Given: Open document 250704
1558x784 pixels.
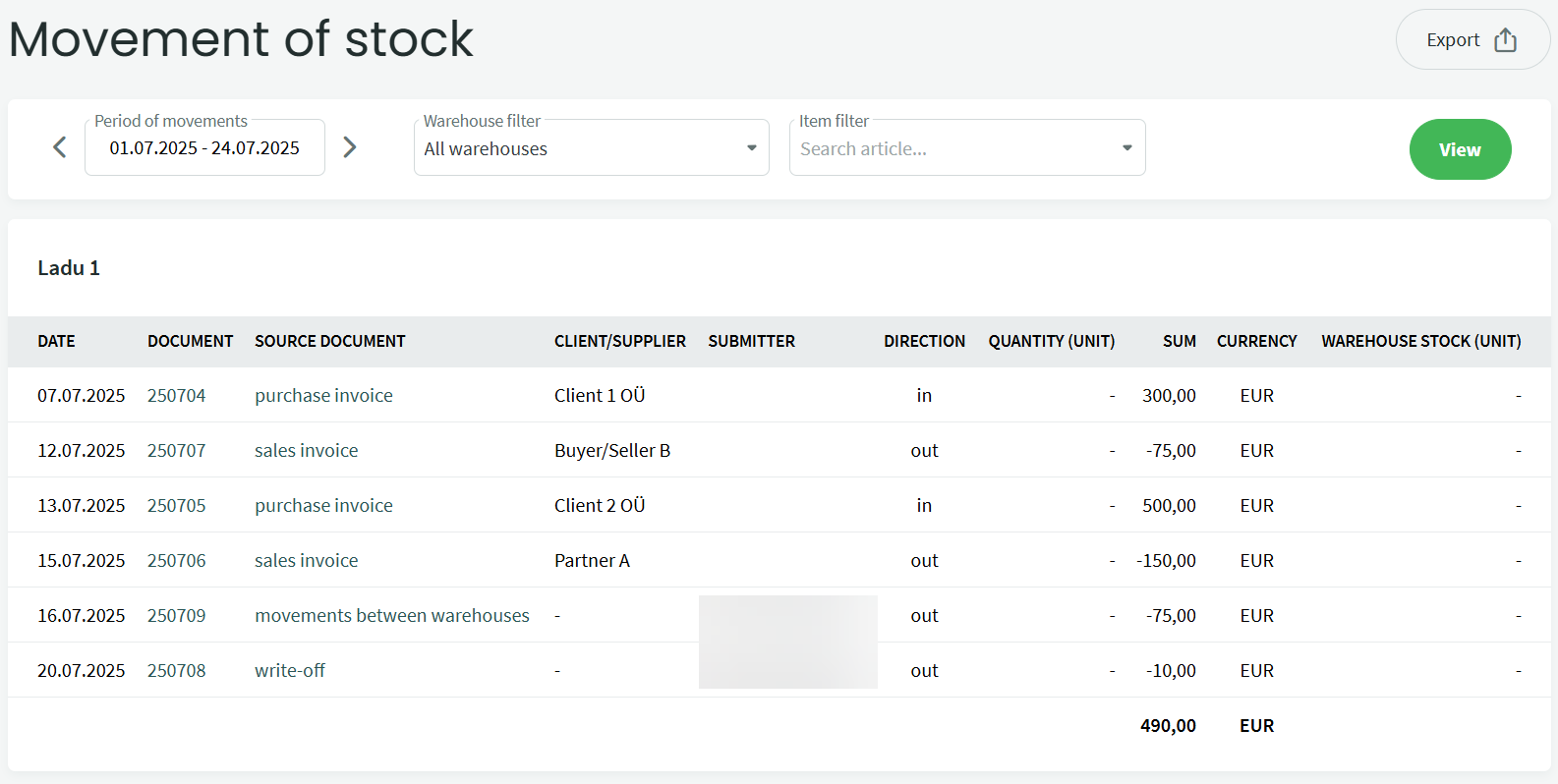Looking at the screenshot, I should (177, 396).
